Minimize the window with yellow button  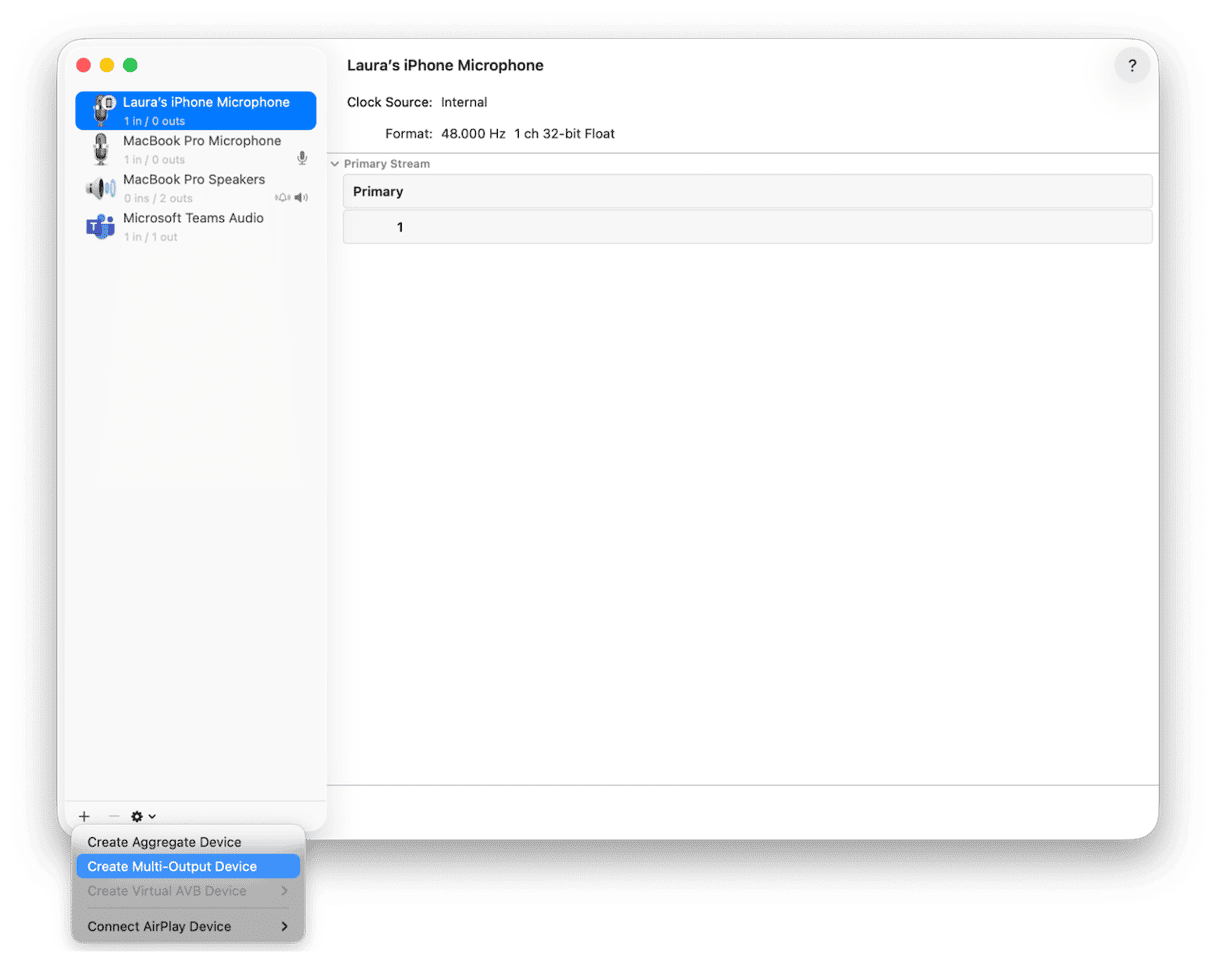[107, 65]
